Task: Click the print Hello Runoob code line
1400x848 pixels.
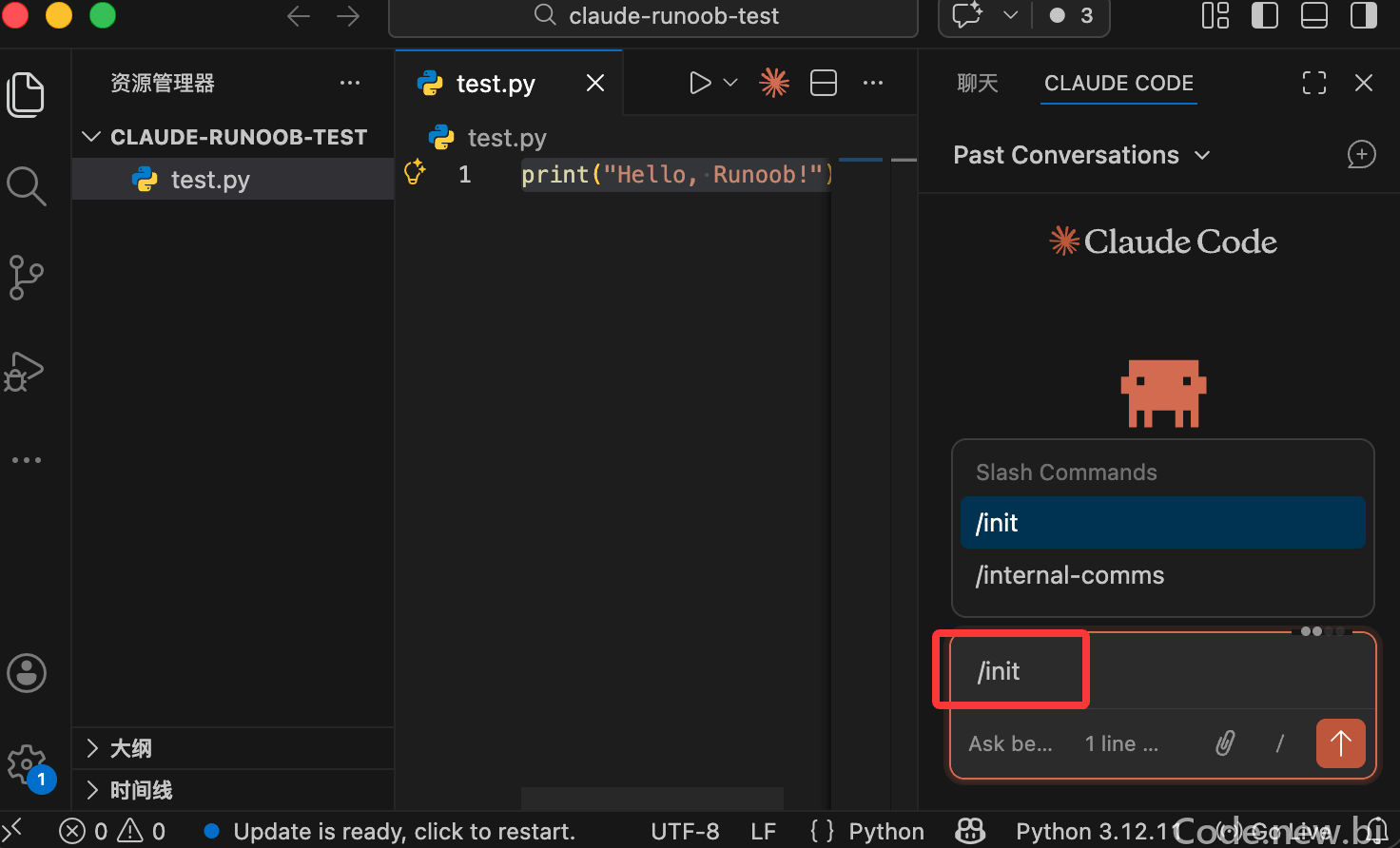Action: click(x=677, y=175)
